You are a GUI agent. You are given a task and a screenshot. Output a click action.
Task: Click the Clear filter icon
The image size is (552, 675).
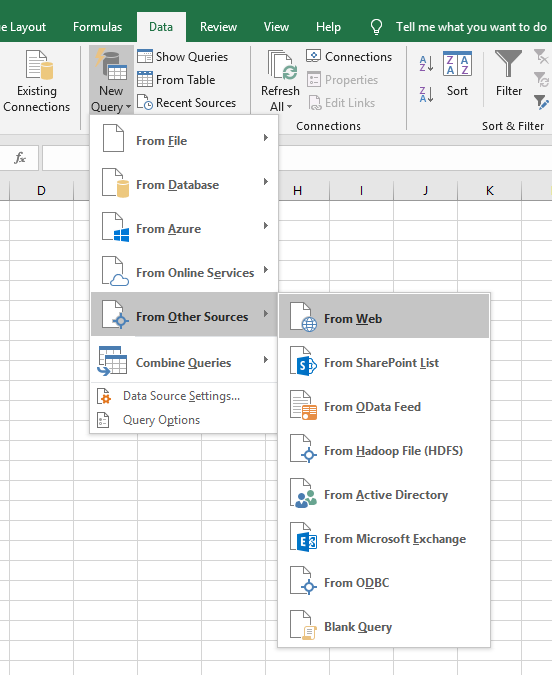pyautogui.click(x=541, y=56)
